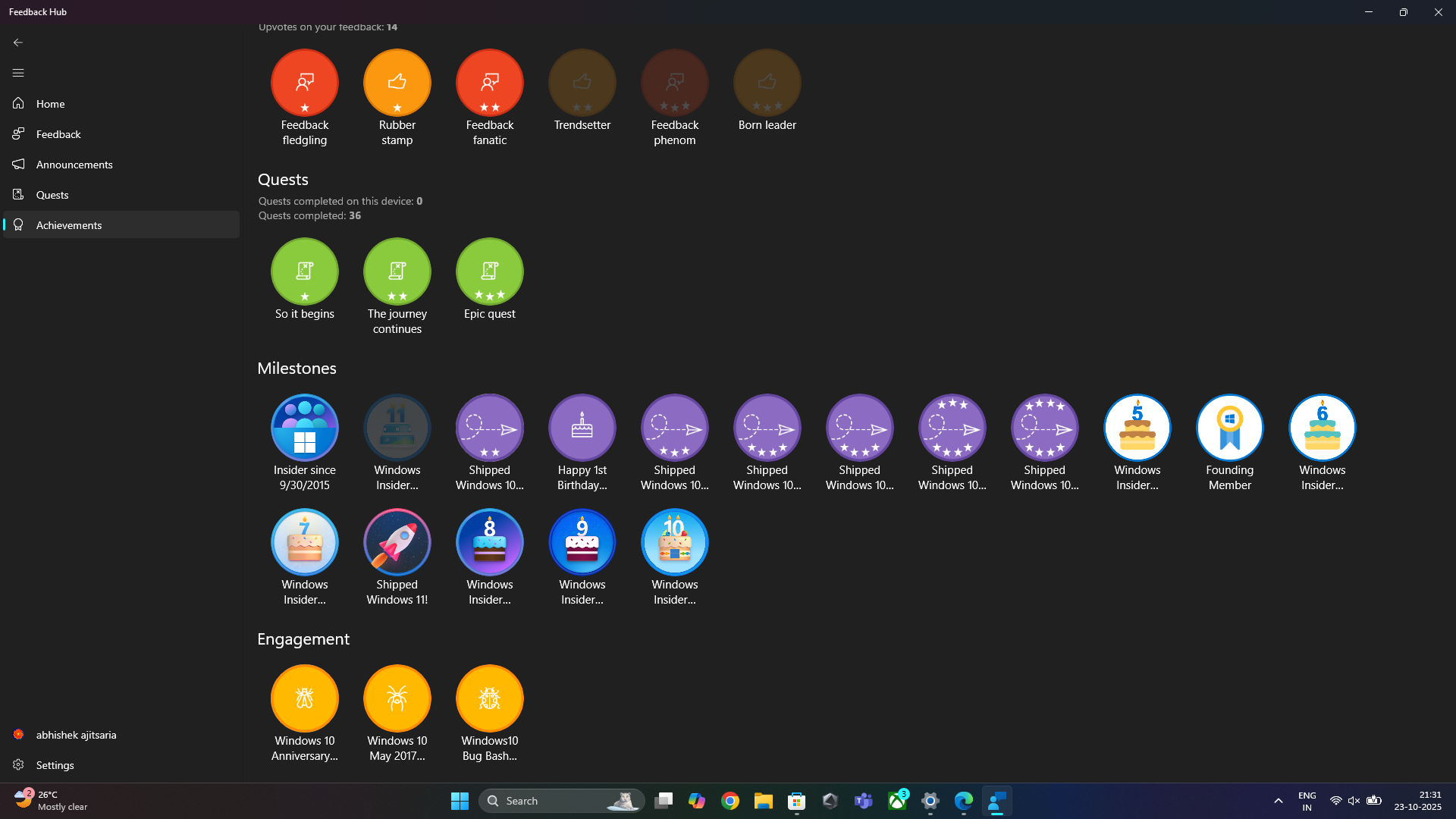Open the Windows10 Bug Bash badge
This screenshot has height=819, width=1456.
click(x=490, y=699)
